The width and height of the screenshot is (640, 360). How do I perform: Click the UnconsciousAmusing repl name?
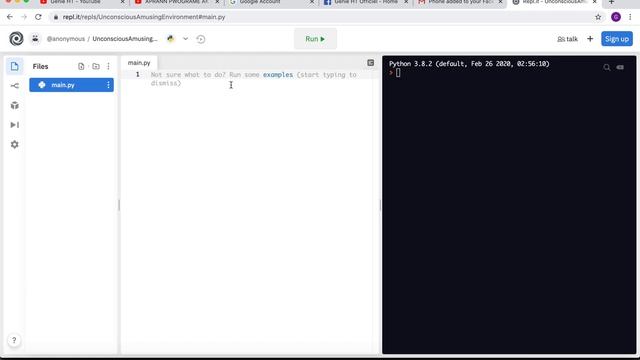(x=124, y=39)
